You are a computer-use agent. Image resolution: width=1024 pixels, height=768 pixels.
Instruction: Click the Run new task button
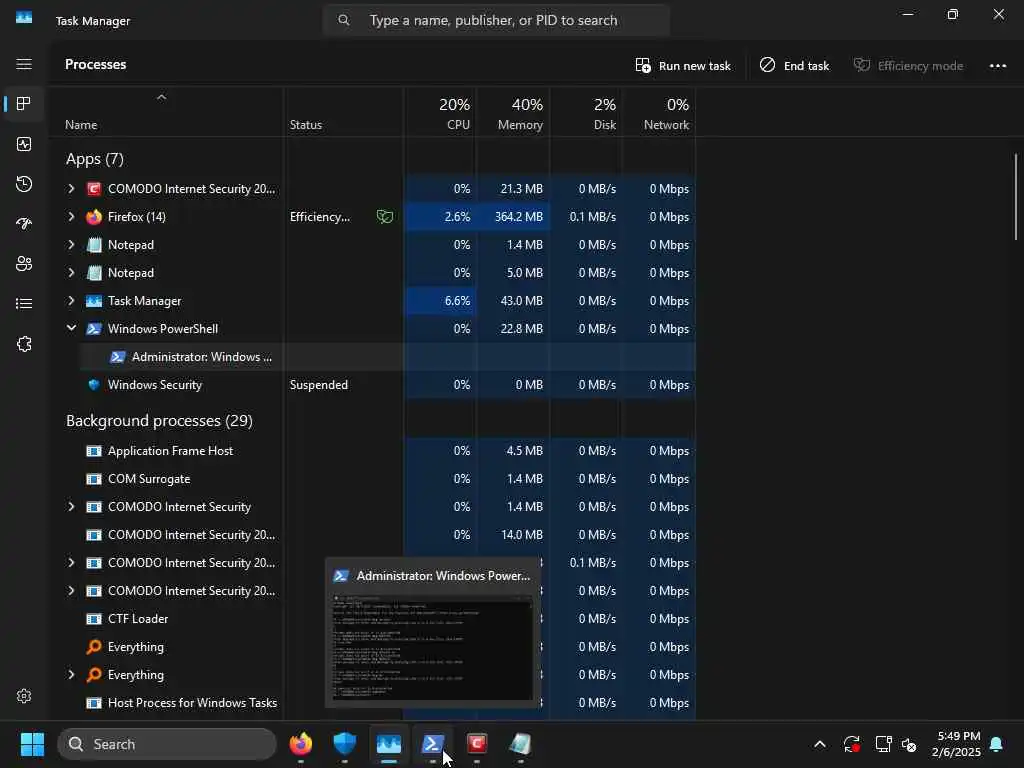point(683,65)
